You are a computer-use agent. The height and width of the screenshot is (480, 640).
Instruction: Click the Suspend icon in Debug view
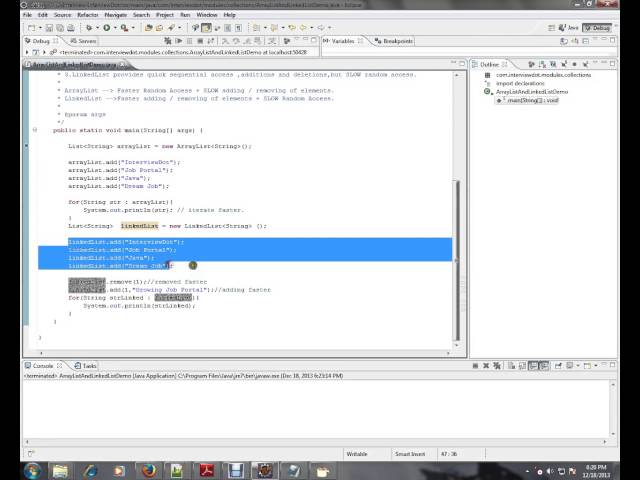tap(189, 41)
